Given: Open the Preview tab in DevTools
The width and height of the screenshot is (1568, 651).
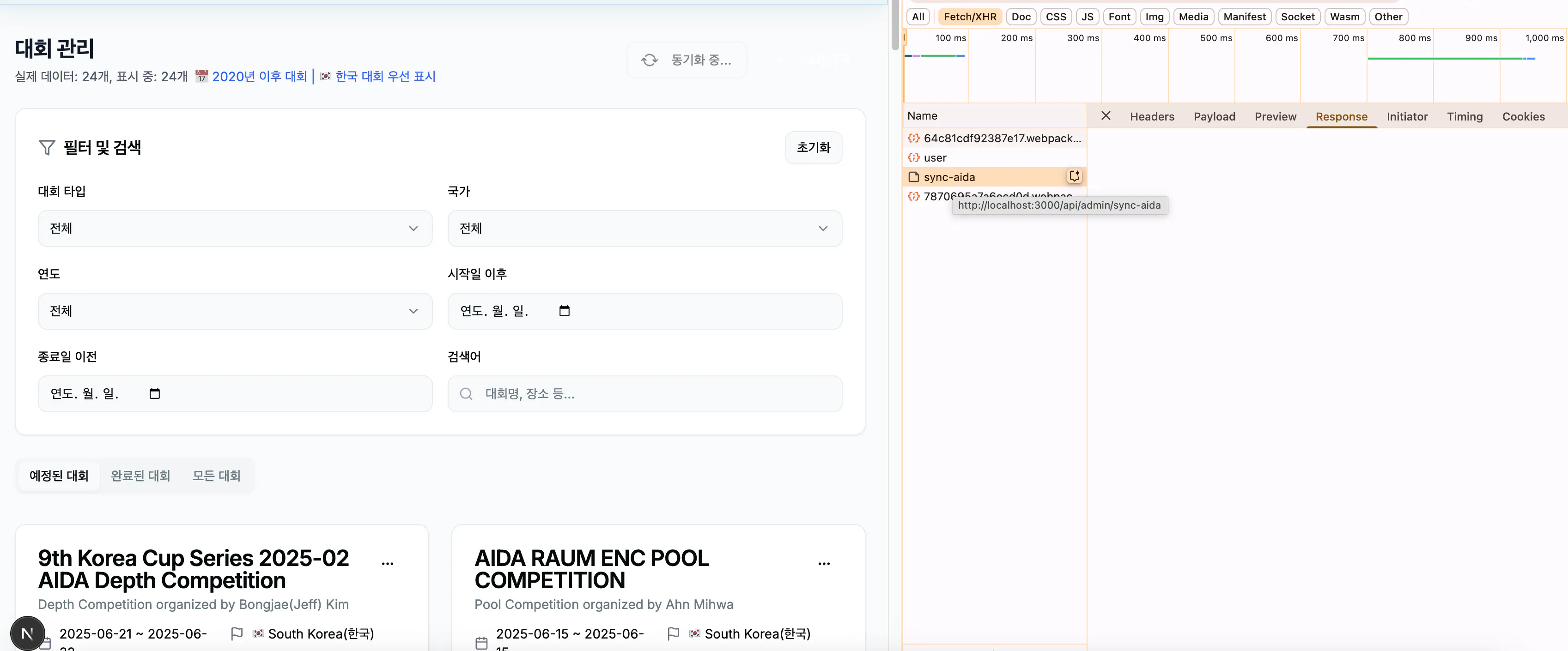Looking at the screenshot, I should point(1275,116).
